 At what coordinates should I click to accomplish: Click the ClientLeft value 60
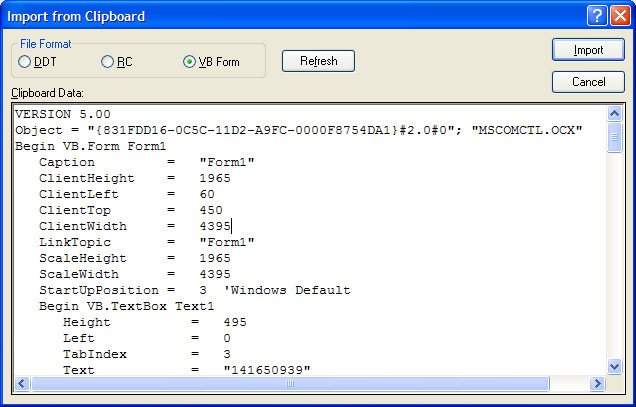207,194
